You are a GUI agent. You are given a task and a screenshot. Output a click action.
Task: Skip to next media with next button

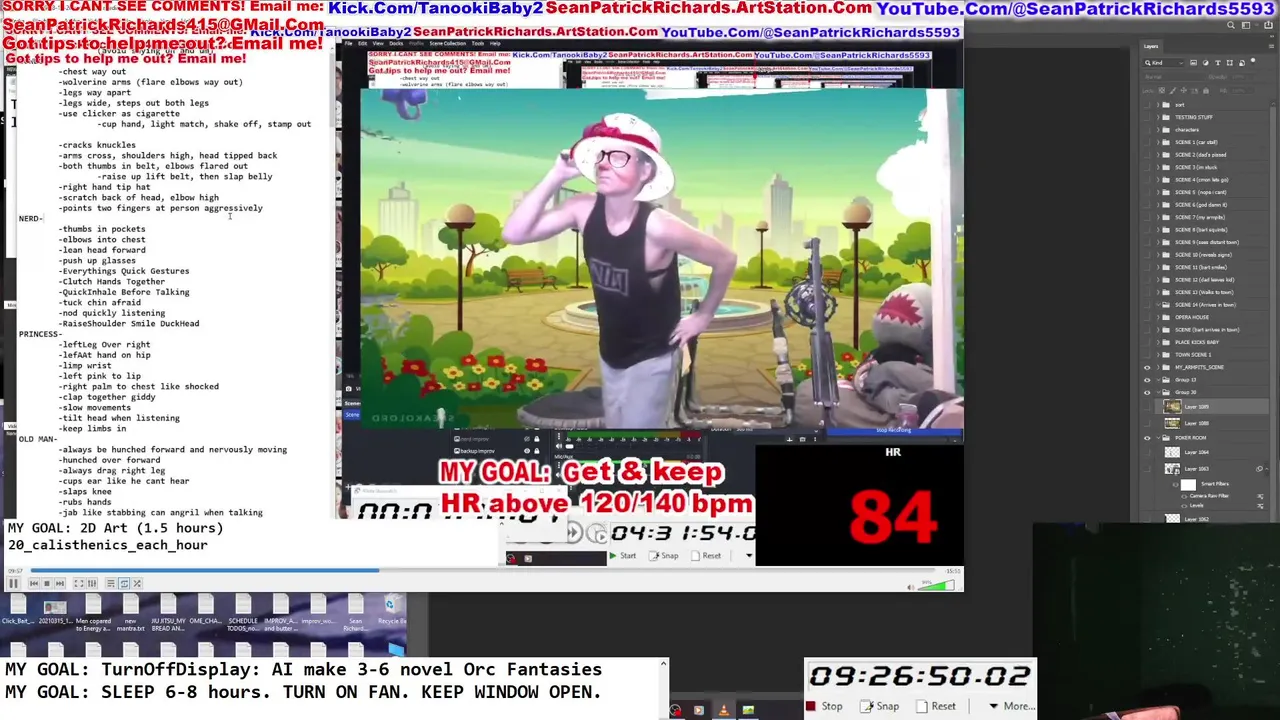60,583
